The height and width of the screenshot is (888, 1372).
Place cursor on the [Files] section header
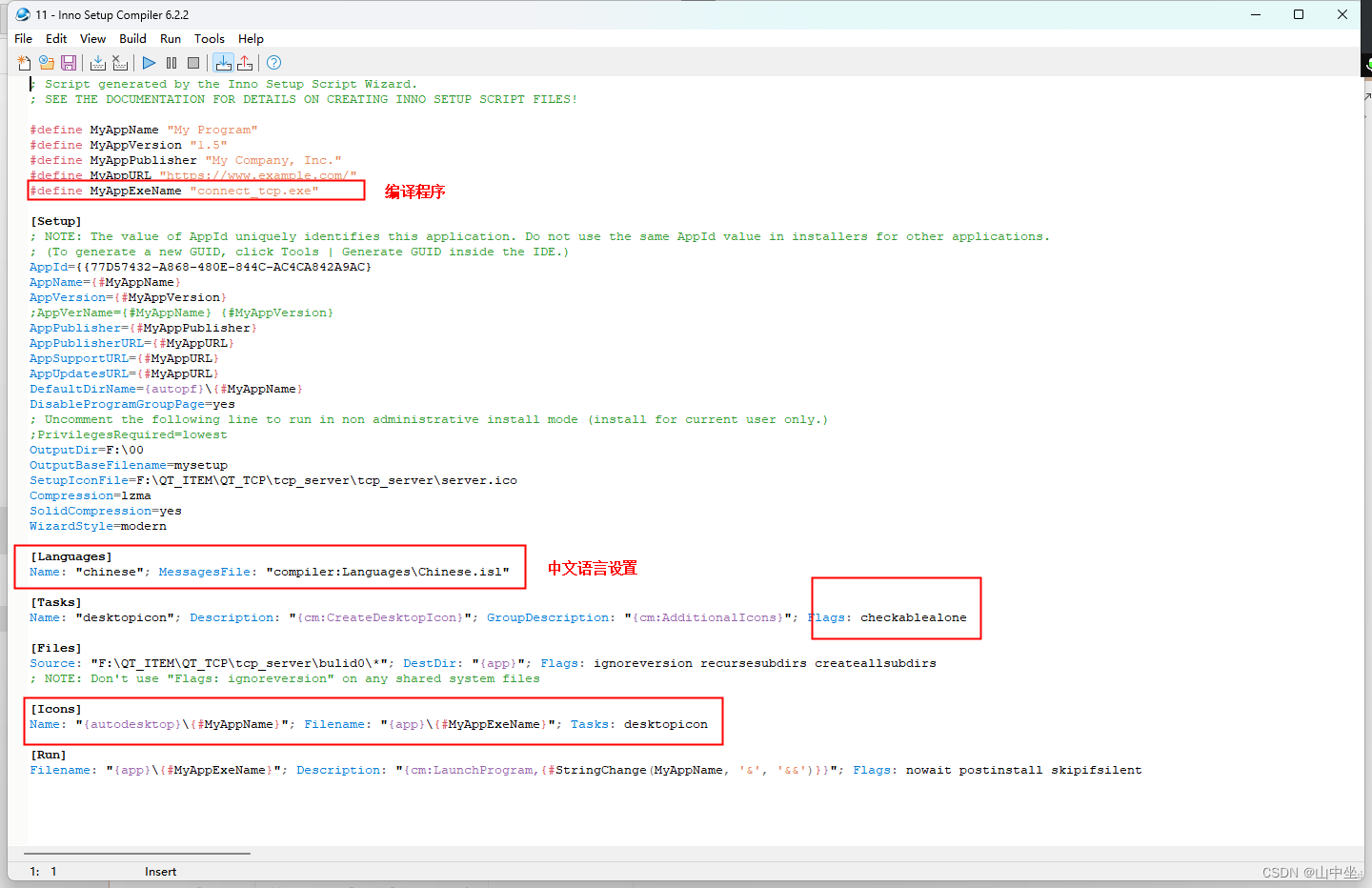coord(56,648)
